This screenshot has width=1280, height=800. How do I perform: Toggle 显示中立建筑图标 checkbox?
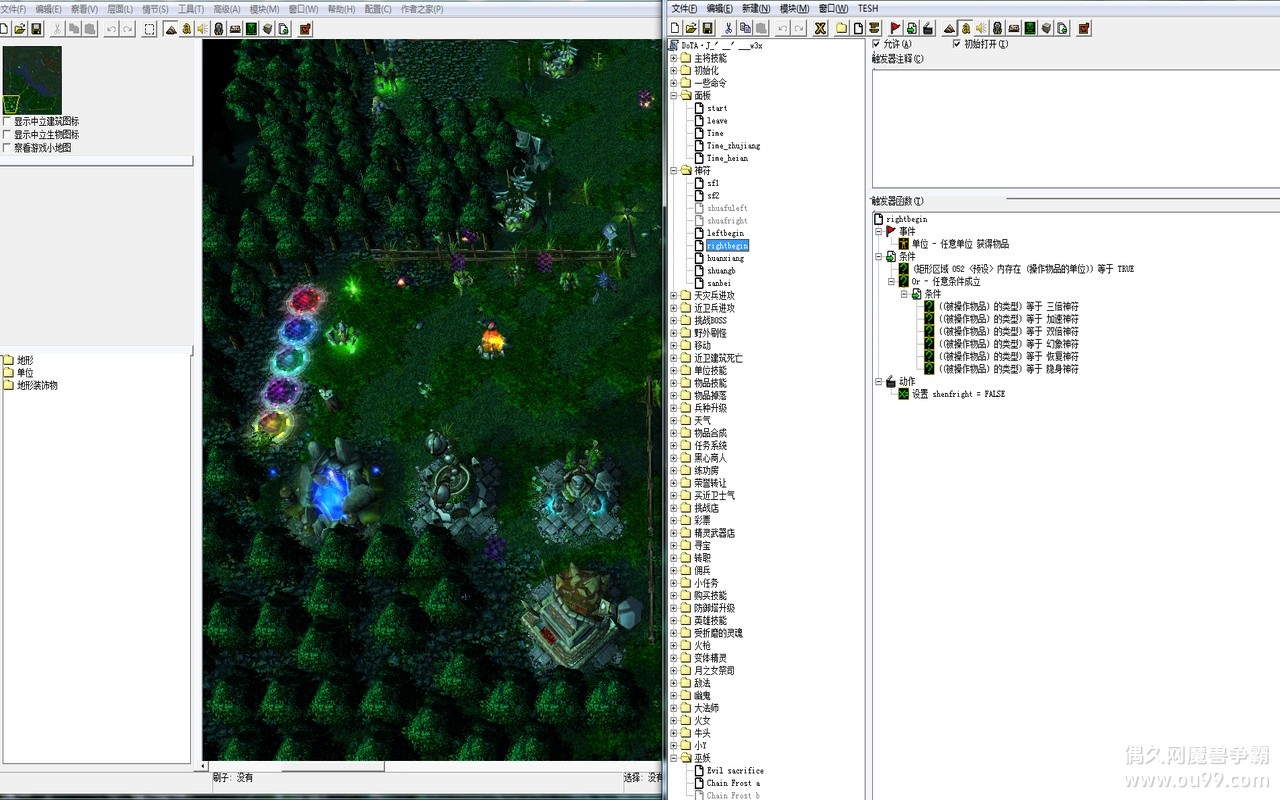click(x=7, y=122)
